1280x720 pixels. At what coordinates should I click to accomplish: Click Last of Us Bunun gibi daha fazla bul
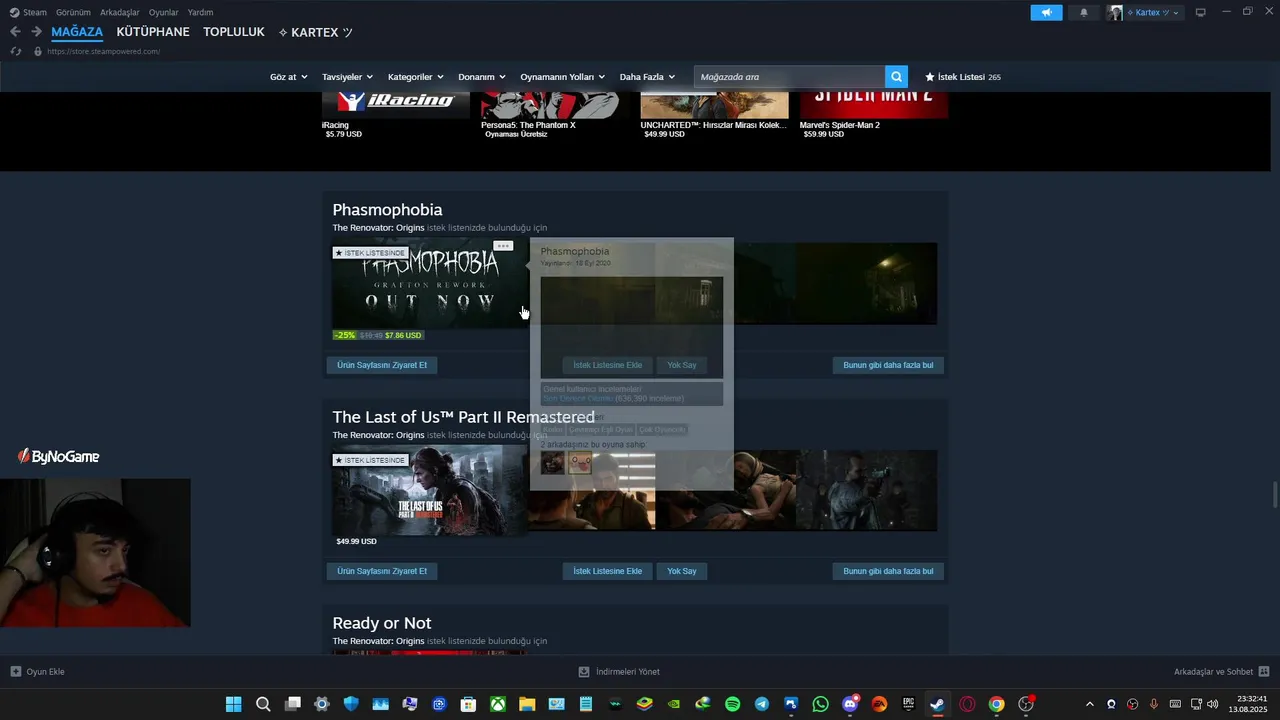click(x=888, y=571)
